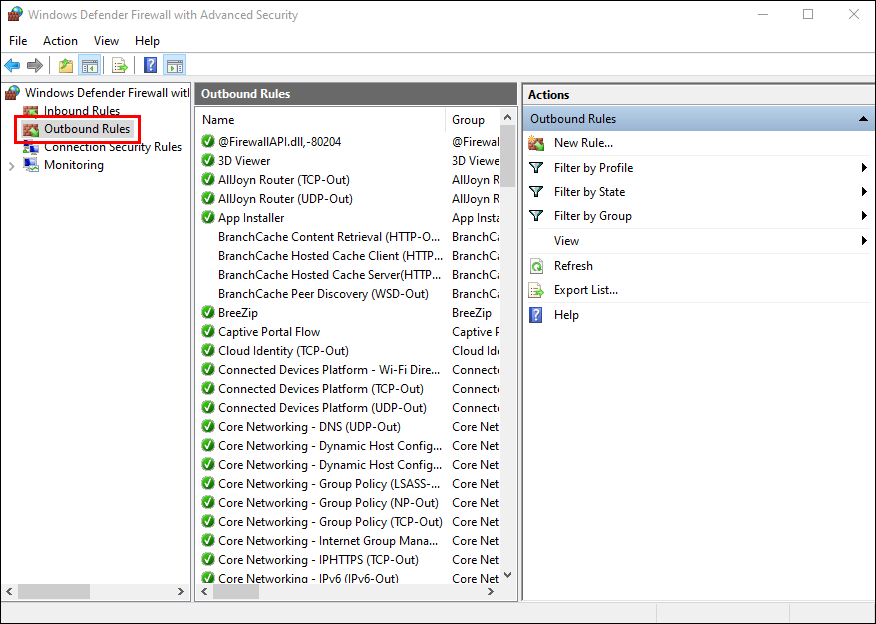Click the firewall app icon in title bar
Viewport: 876px width, 624px height.
point(15,14)
